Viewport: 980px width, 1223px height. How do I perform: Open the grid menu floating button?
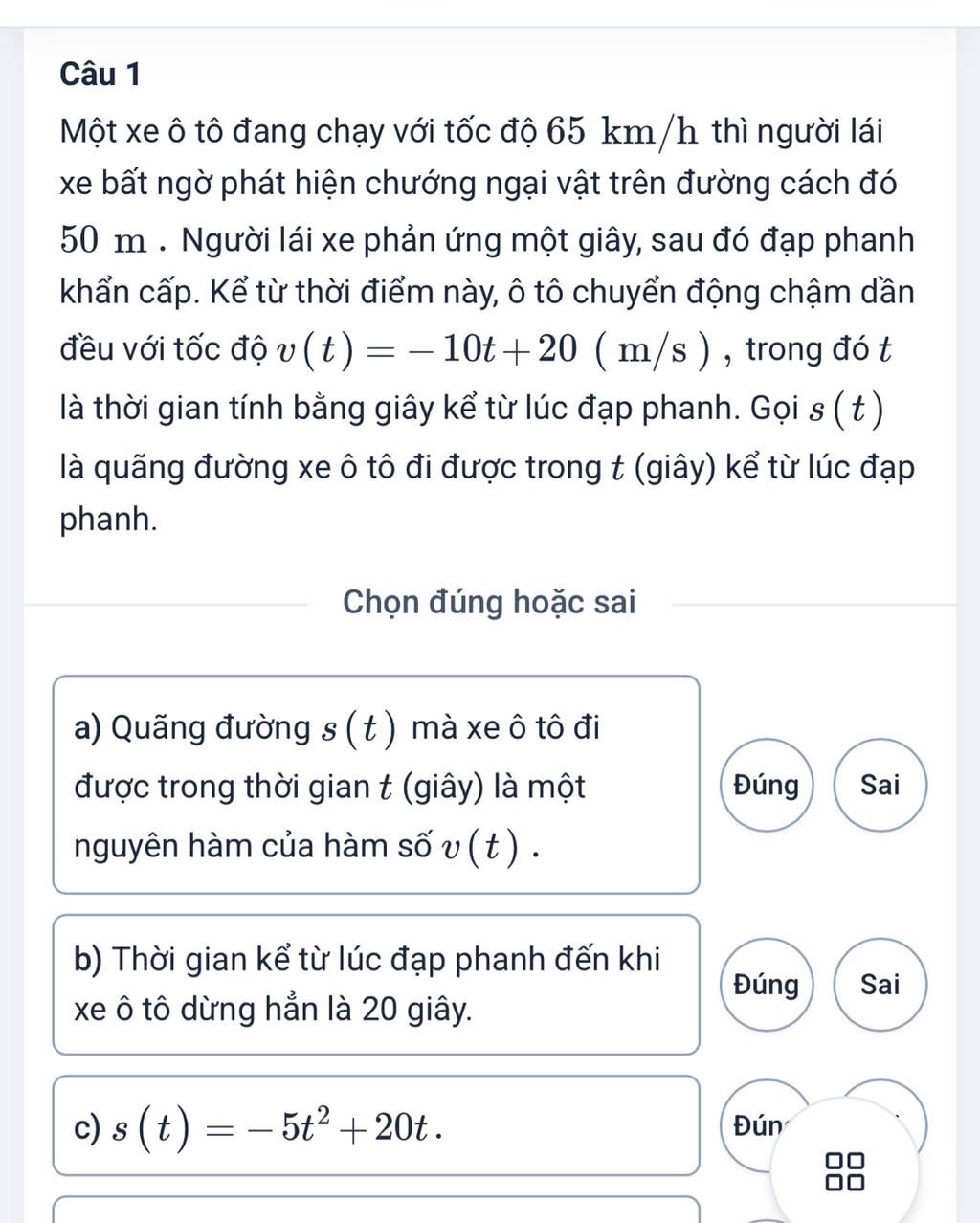846,1169
